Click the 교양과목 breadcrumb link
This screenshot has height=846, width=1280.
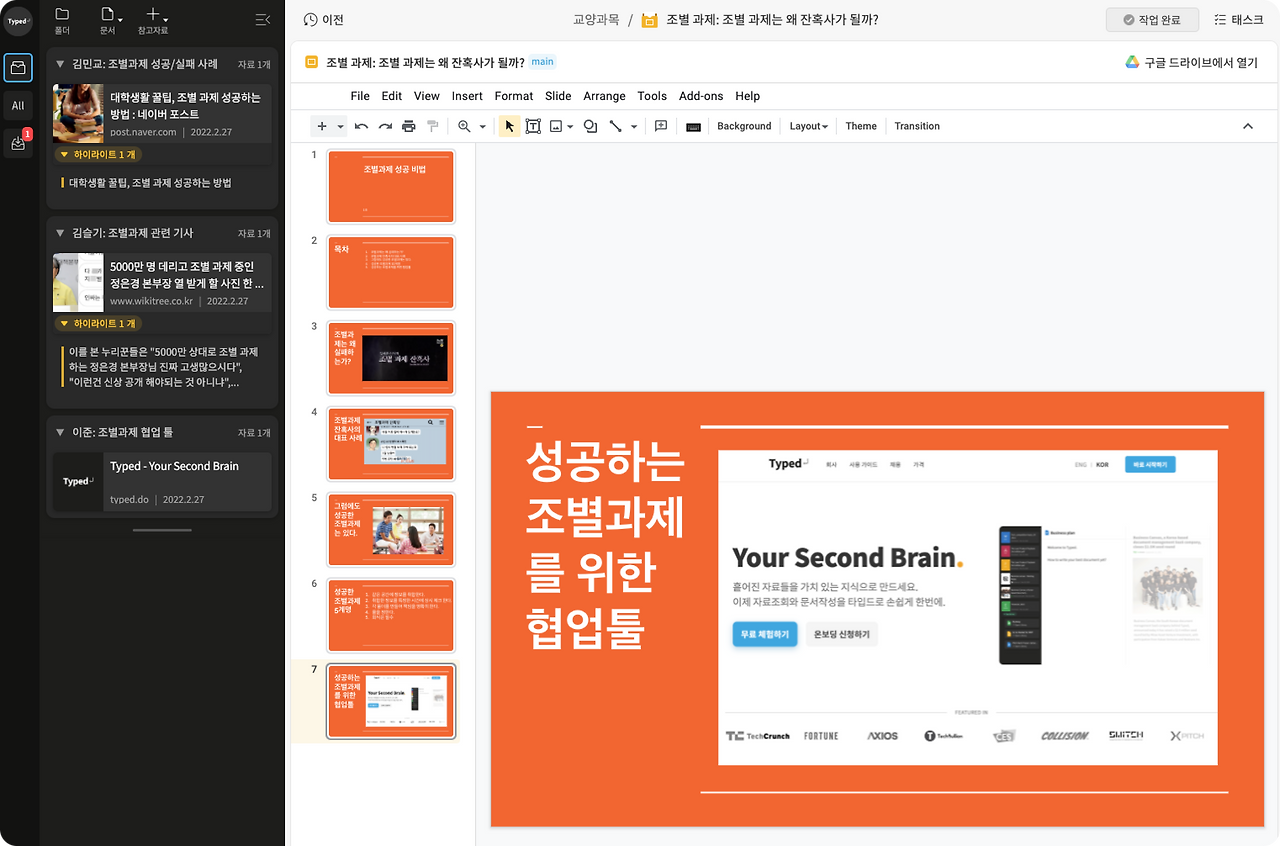click(596, 19)
